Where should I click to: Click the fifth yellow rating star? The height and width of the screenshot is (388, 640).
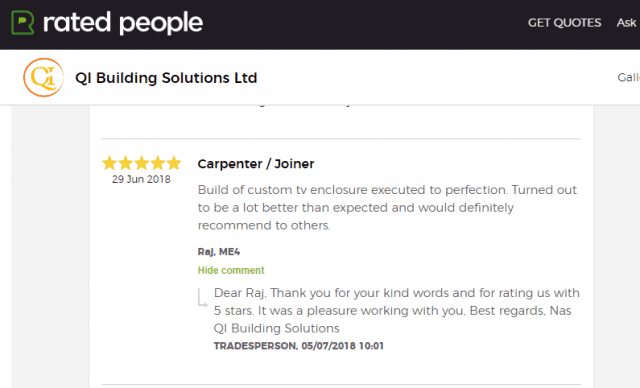174,163
